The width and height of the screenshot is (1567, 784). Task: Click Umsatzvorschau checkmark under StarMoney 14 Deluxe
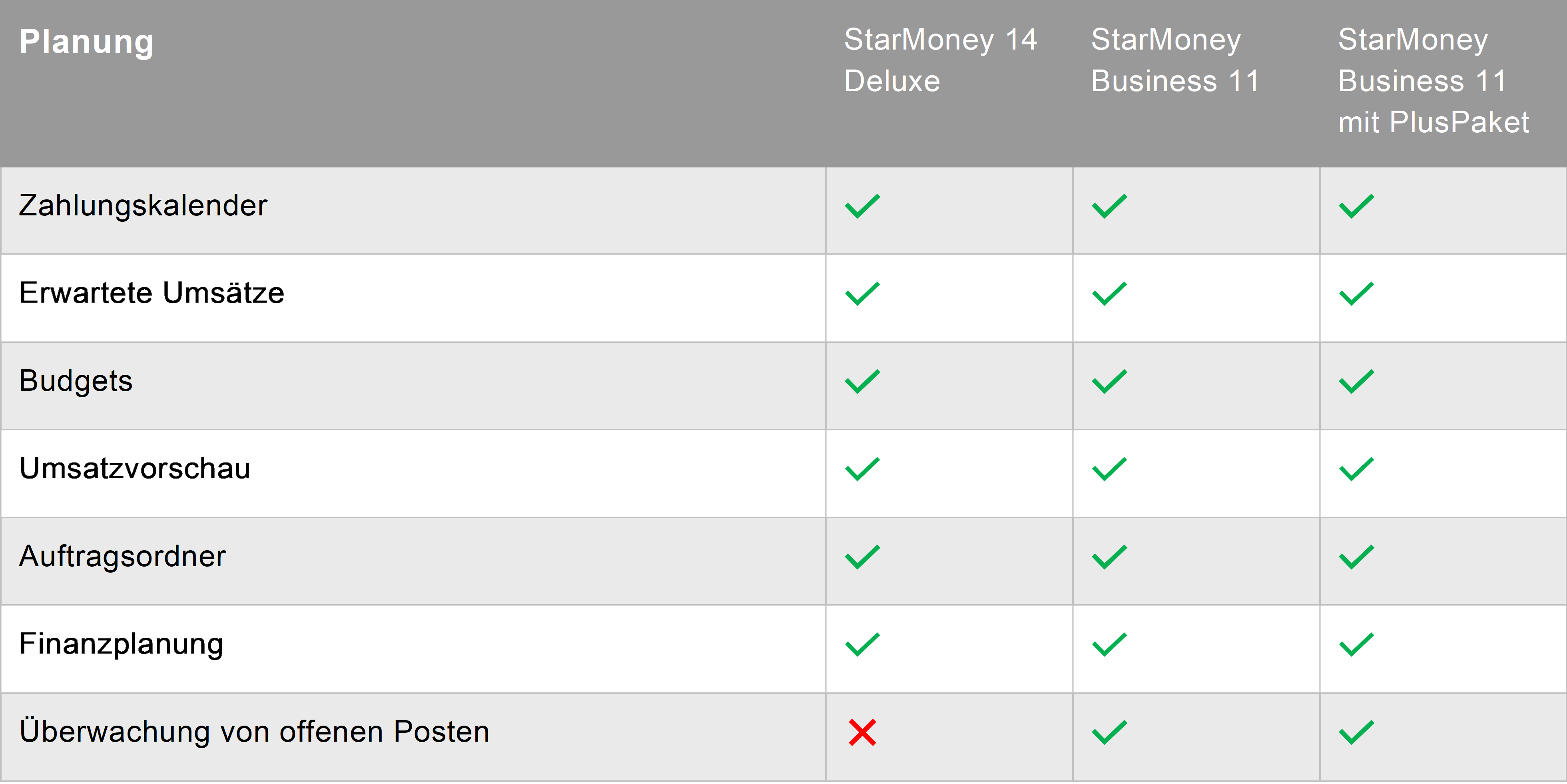(x=862, y=469)
